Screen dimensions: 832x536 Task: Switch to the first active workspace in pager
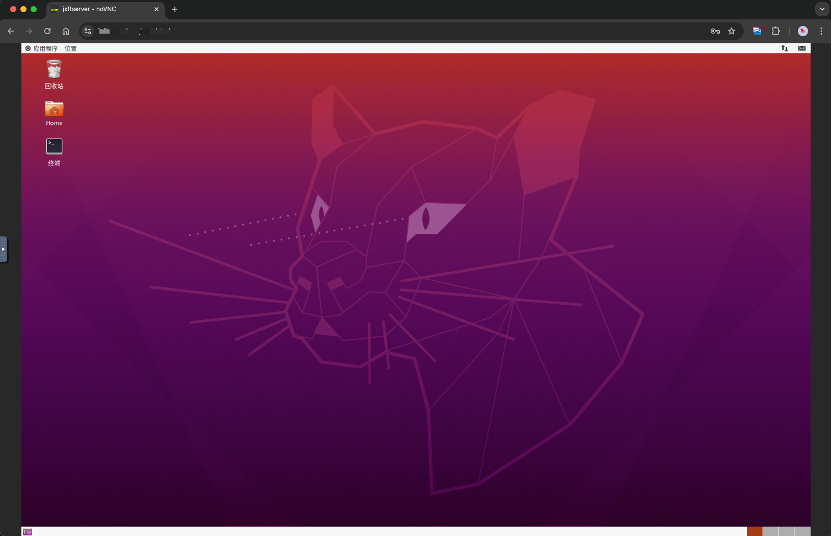click(754, 531)
